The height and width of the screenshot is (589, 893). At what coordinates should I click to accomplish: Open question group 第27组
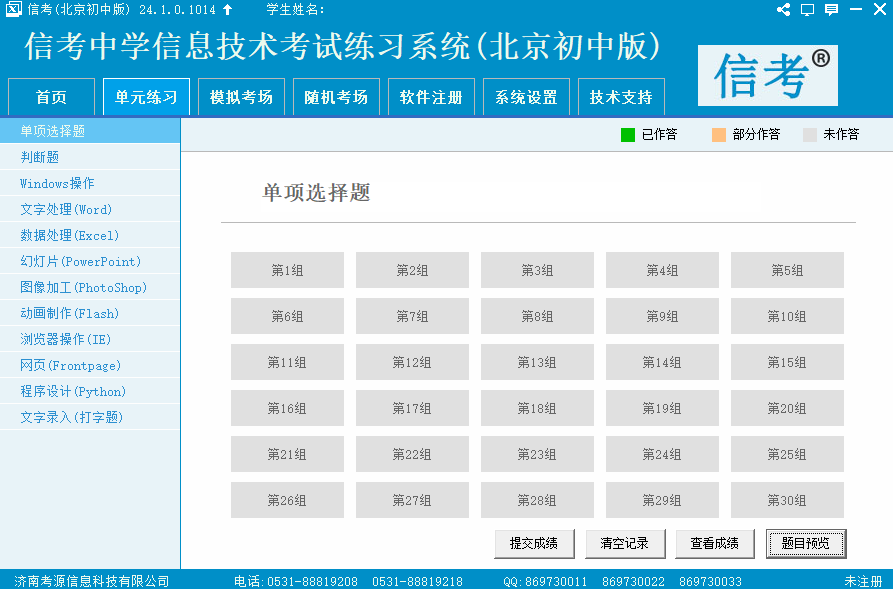click(412, 500)
